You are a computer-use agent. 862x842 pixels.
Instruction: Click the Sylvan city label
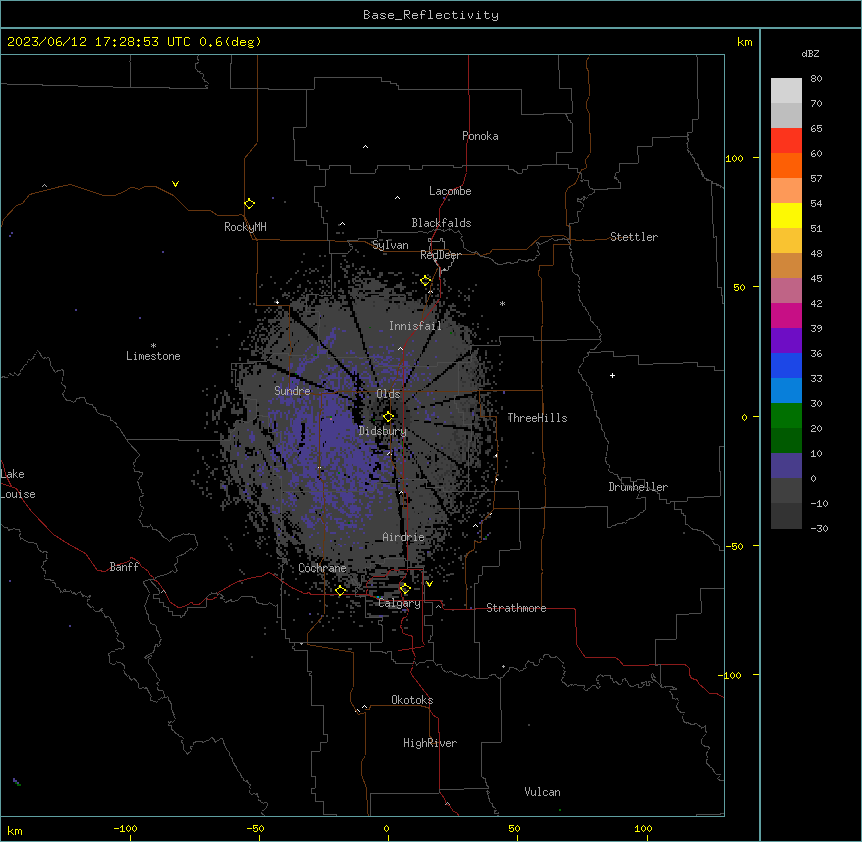(x=390, y=245)
